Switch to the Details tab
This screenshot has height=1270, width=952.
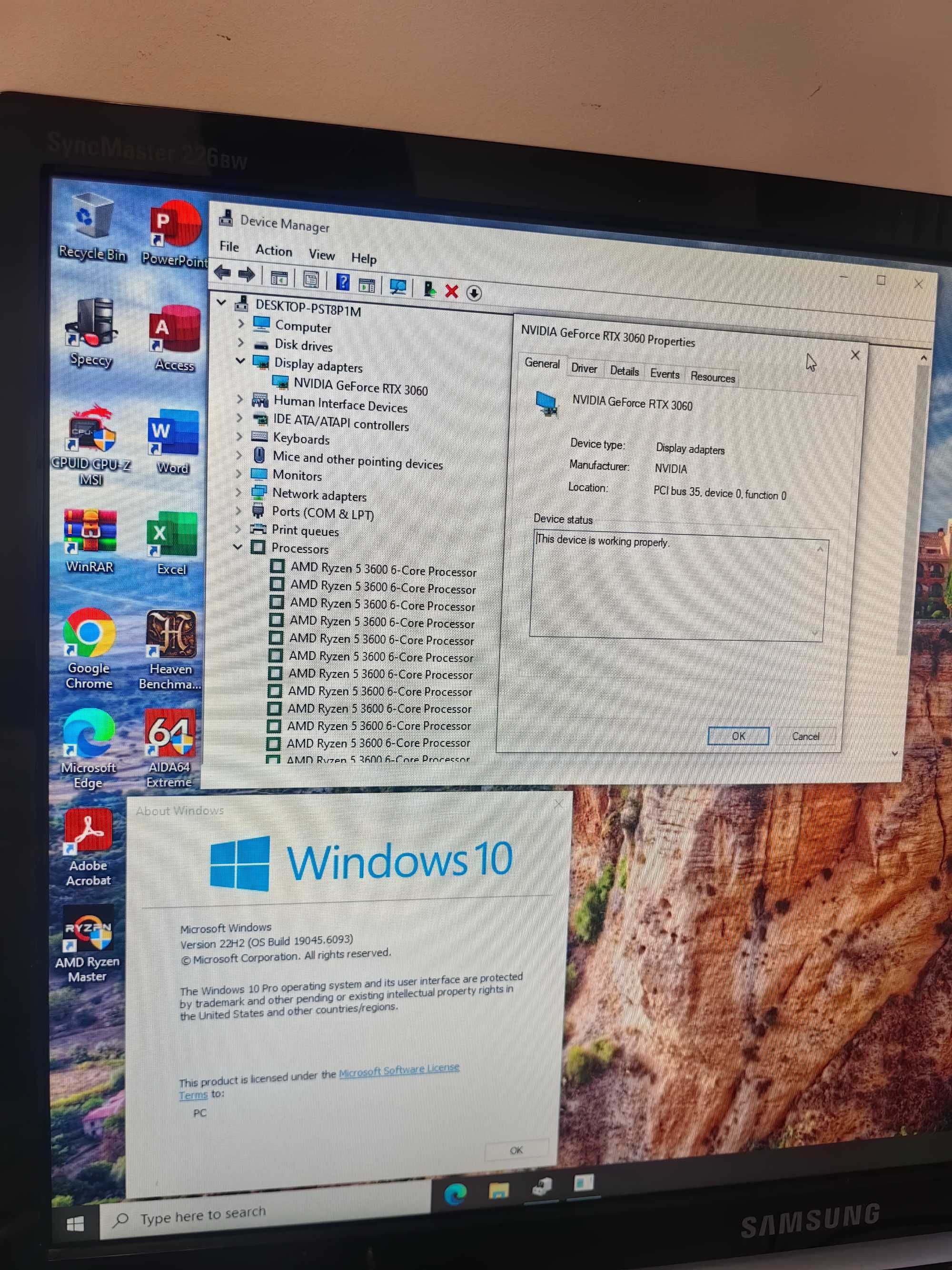(x=625, y=371)
